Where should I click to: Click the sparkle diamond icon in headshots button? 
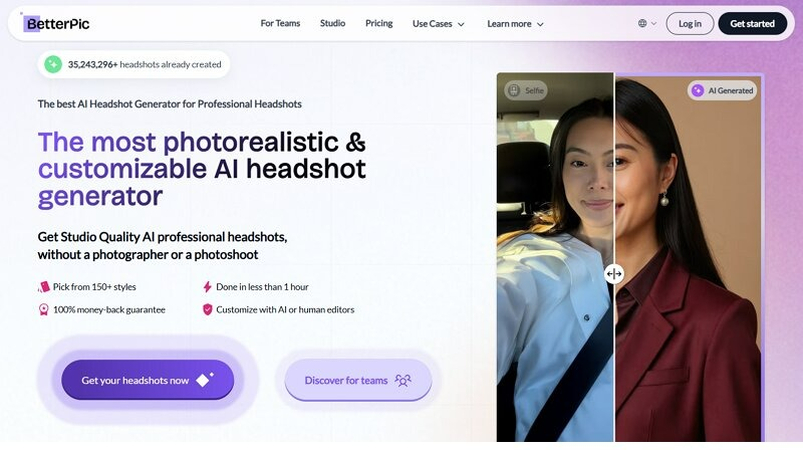coord(205,379)
